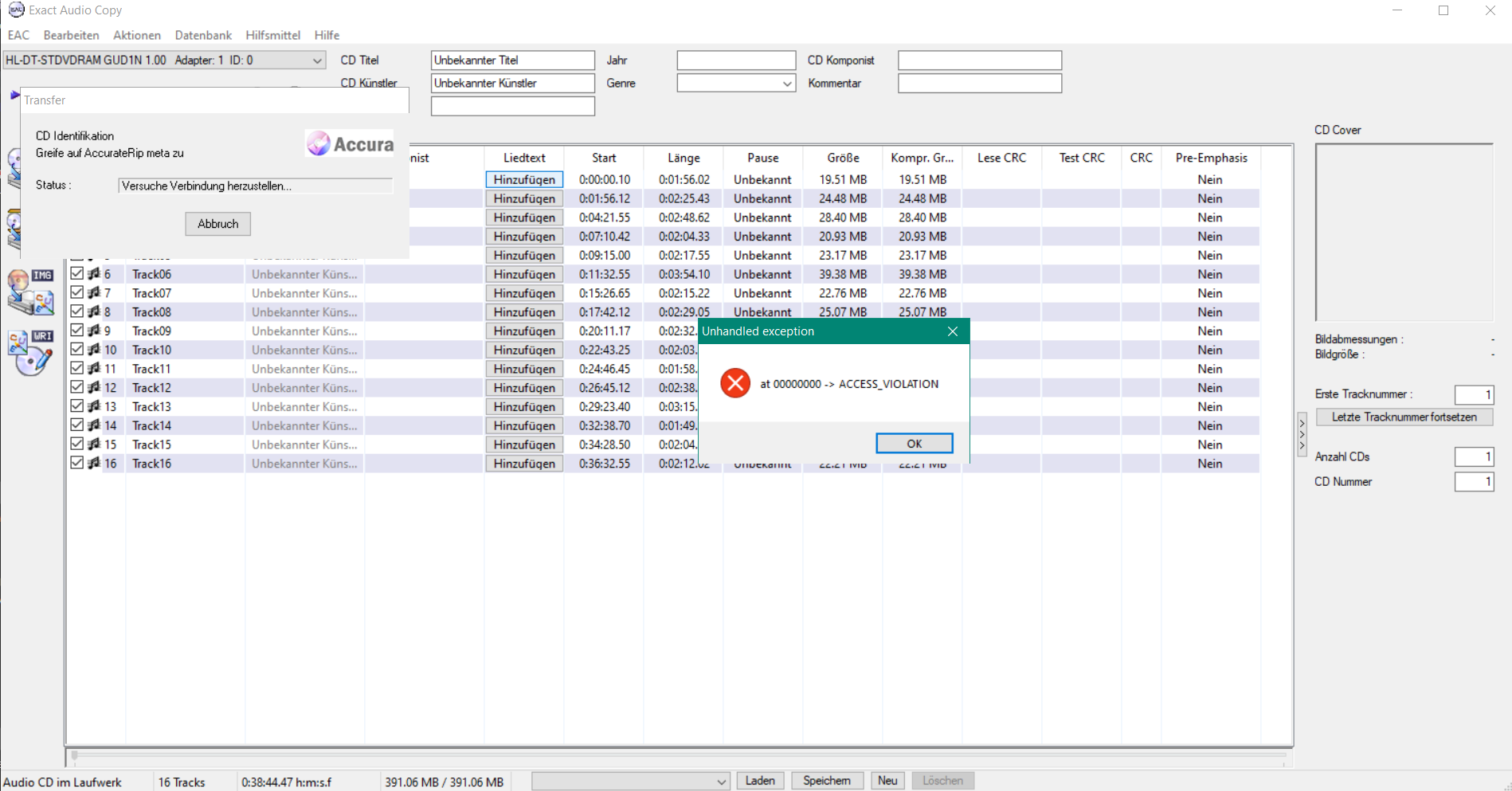Open the Aktionen menu
The height and width of the screenshot is (791, 1512).
(137, 35)
